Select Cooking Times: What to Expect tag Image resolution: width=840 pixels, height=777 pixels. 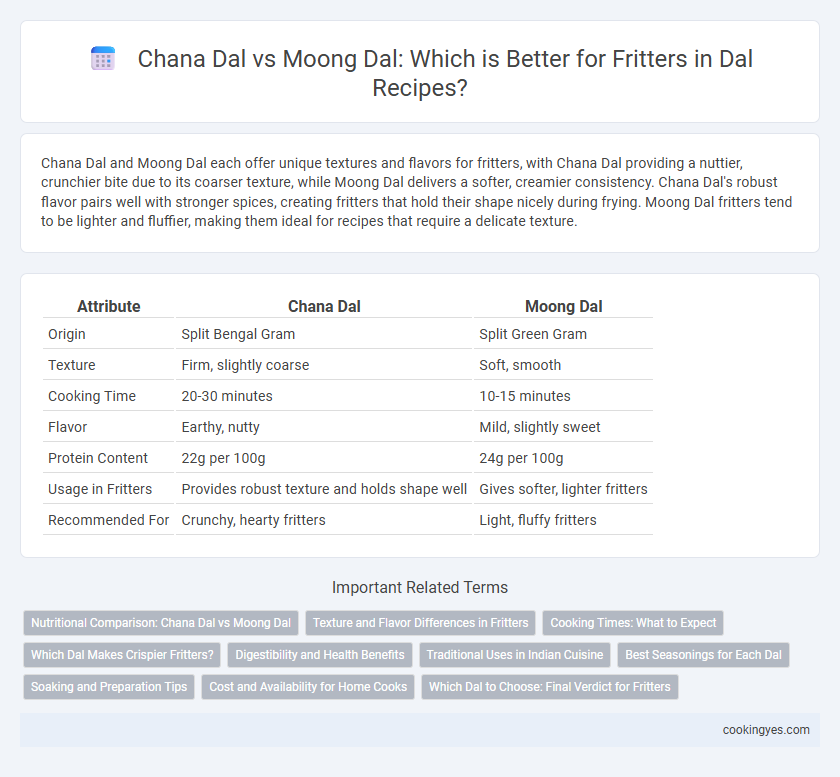click(x=633, y=623)
